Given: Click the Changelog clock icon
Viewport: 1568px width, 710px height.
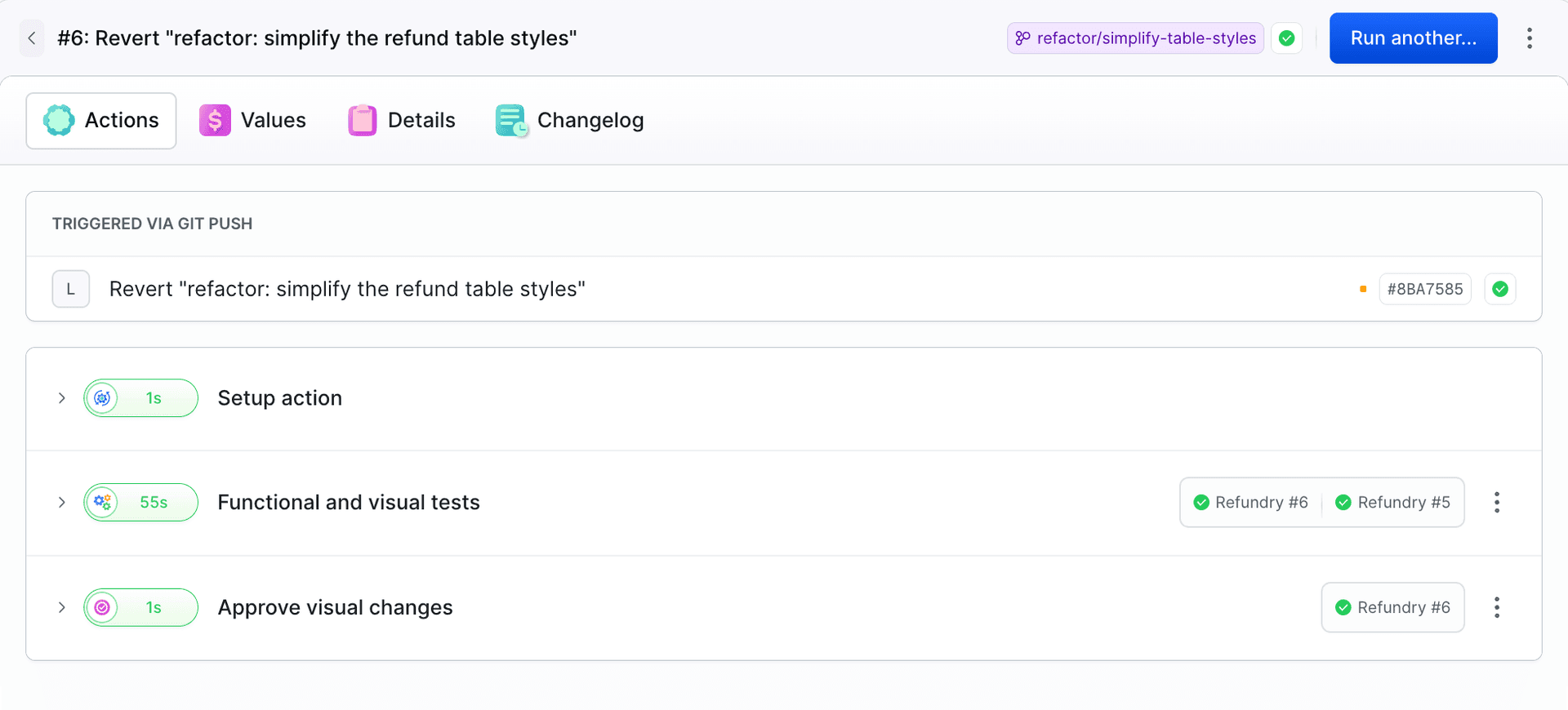Looking at the screenshot, I should pyautogui.click(x=511, y=121).
